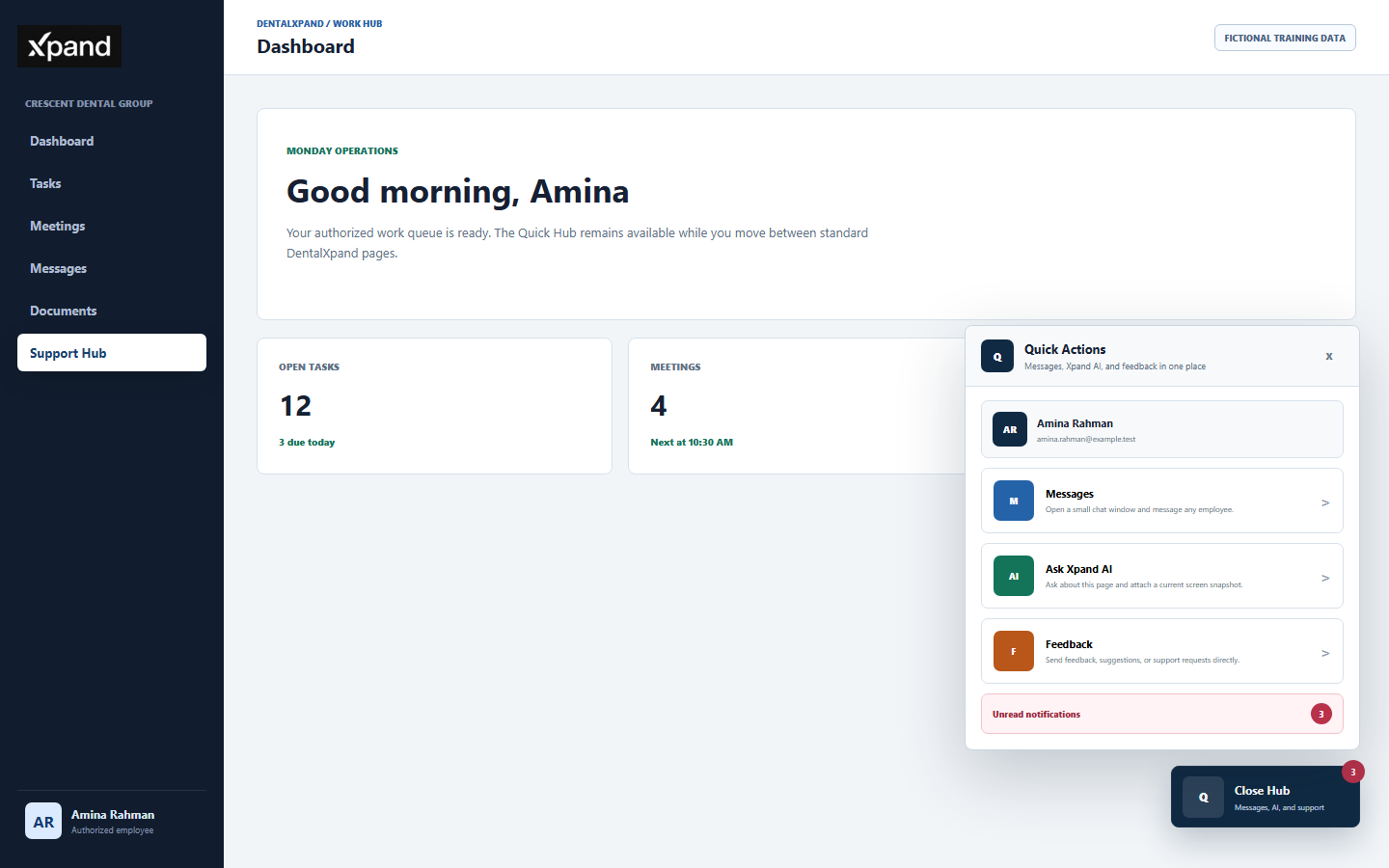
Task: Close the Quick Actions panel with x
Action: click(1329, 356)
